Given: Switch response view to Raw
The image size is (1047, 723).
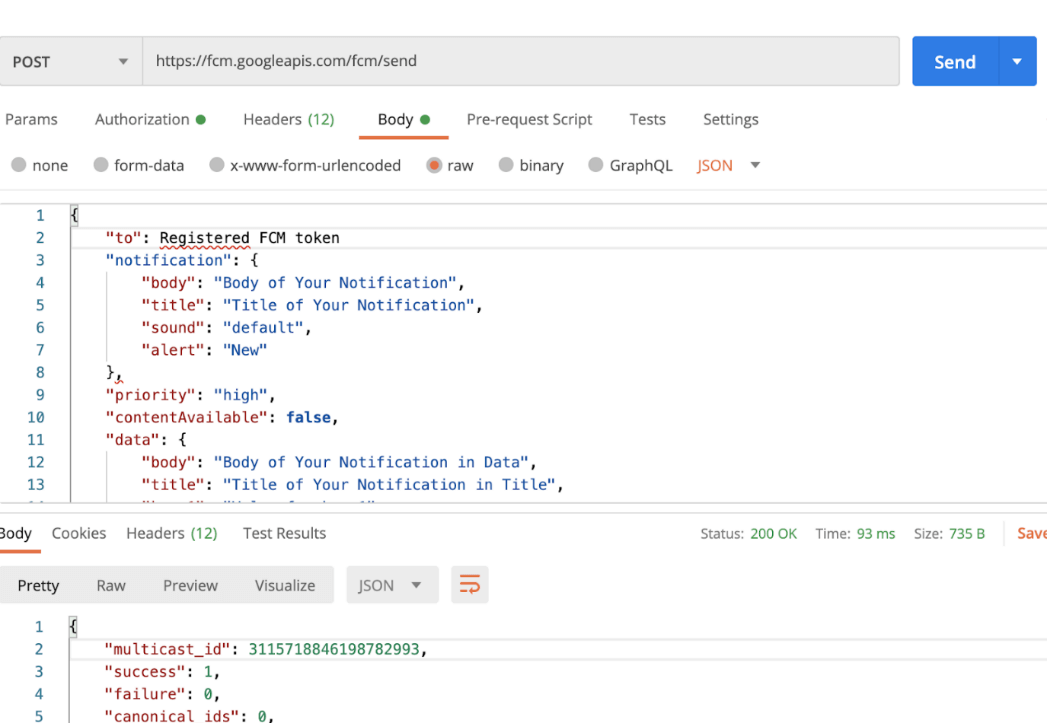Looking at the screenshot, I should click(x=111, y=585).
